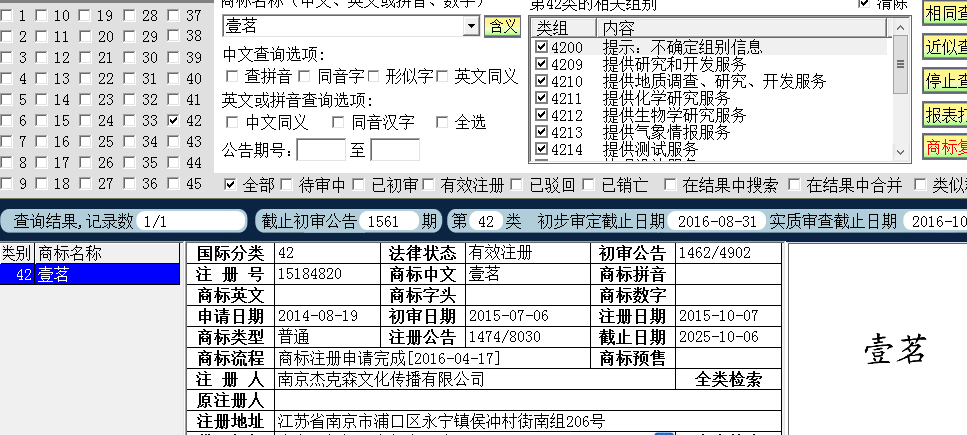Screen dimensions: 967x435
Task: Check the 全选 option
Action: coord(442,123)
